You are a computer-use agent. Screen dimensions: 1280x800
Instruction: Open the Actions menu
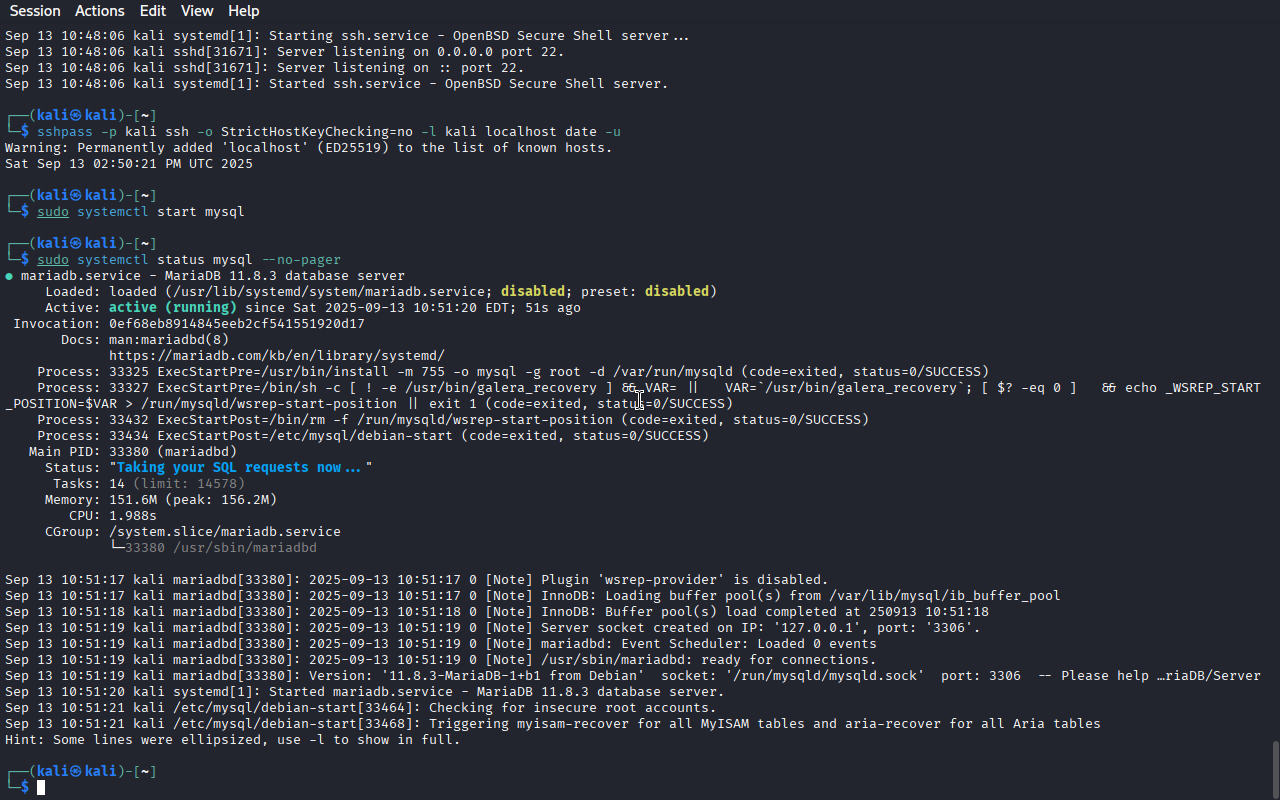click(100, 11)
